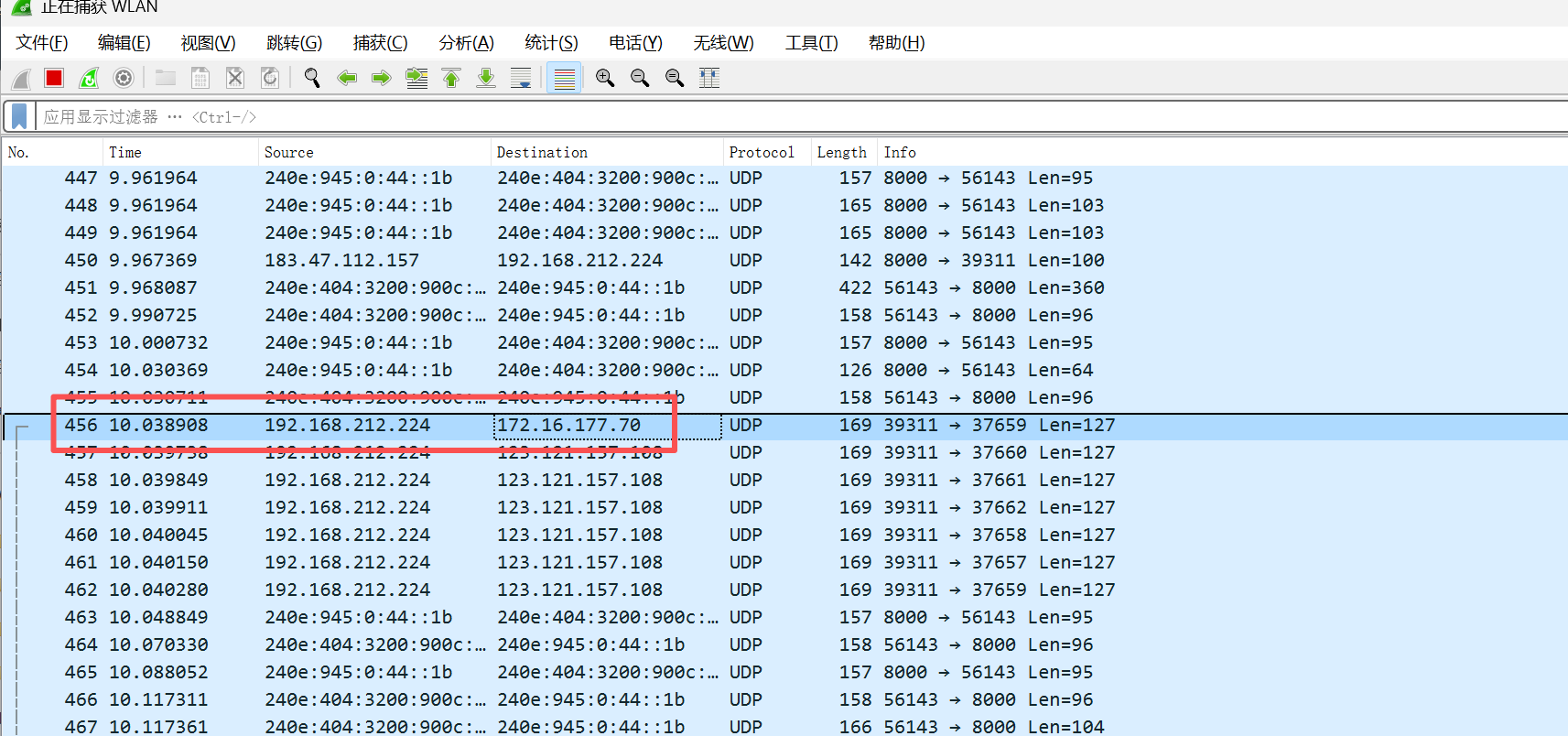
Task: Select packet 463 at time 10.048849
Action: click(x=784, y=617)
